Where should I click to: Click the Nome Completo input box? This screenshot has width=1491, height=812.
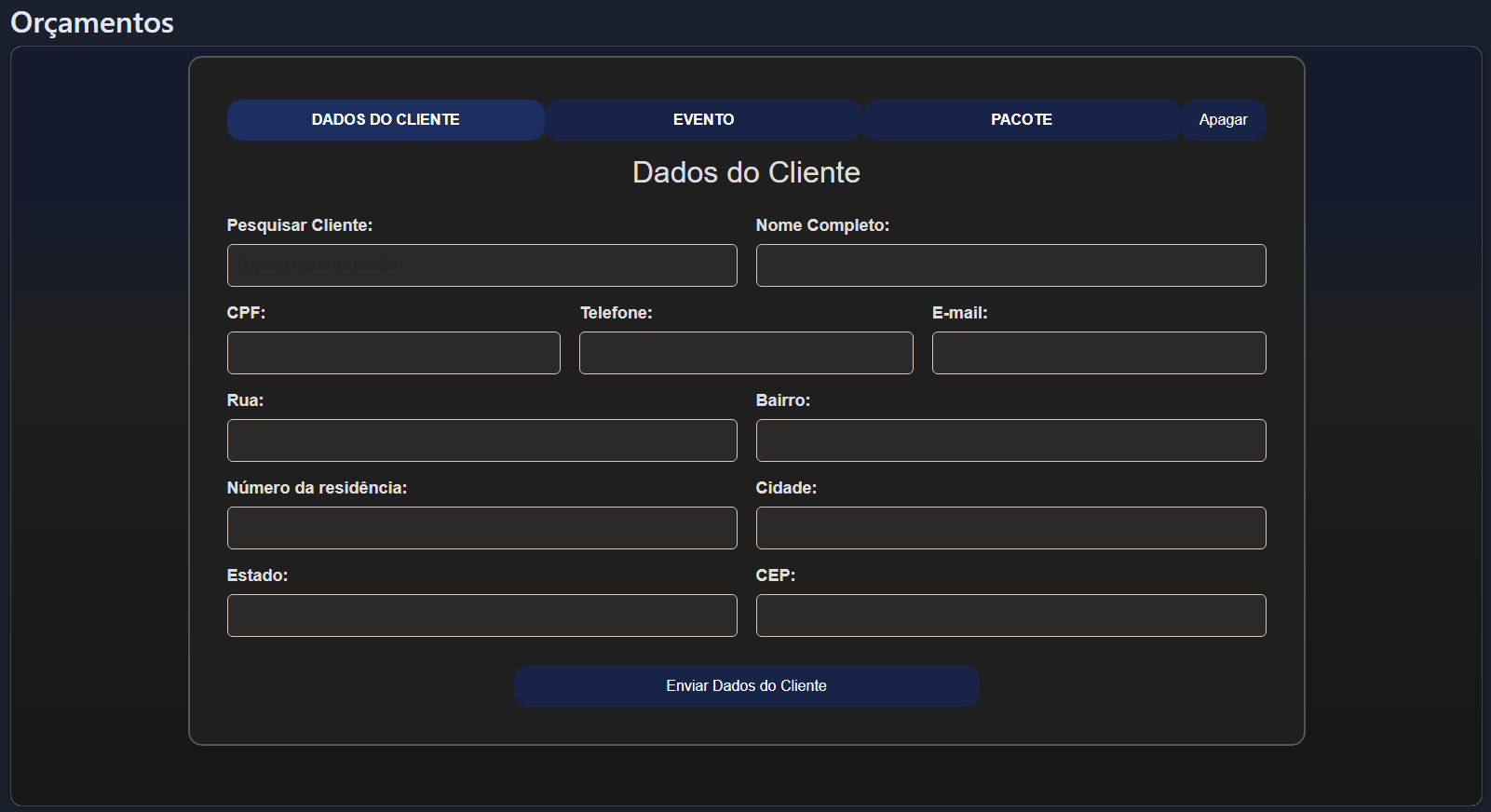tap(1010, 265)
